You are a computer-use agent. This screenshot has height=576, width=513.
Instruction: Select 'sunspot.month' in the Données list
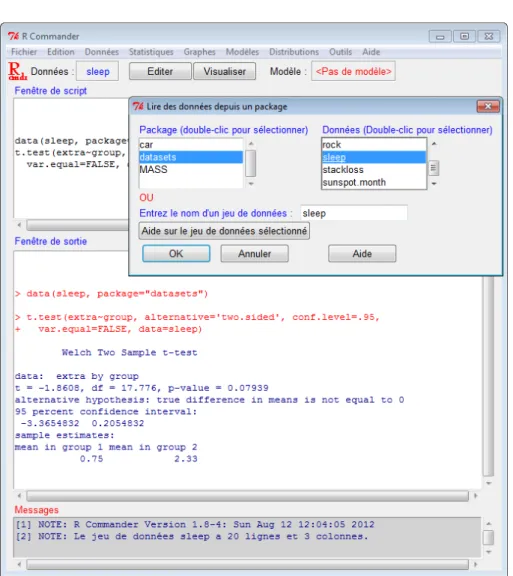click(374, 182)
